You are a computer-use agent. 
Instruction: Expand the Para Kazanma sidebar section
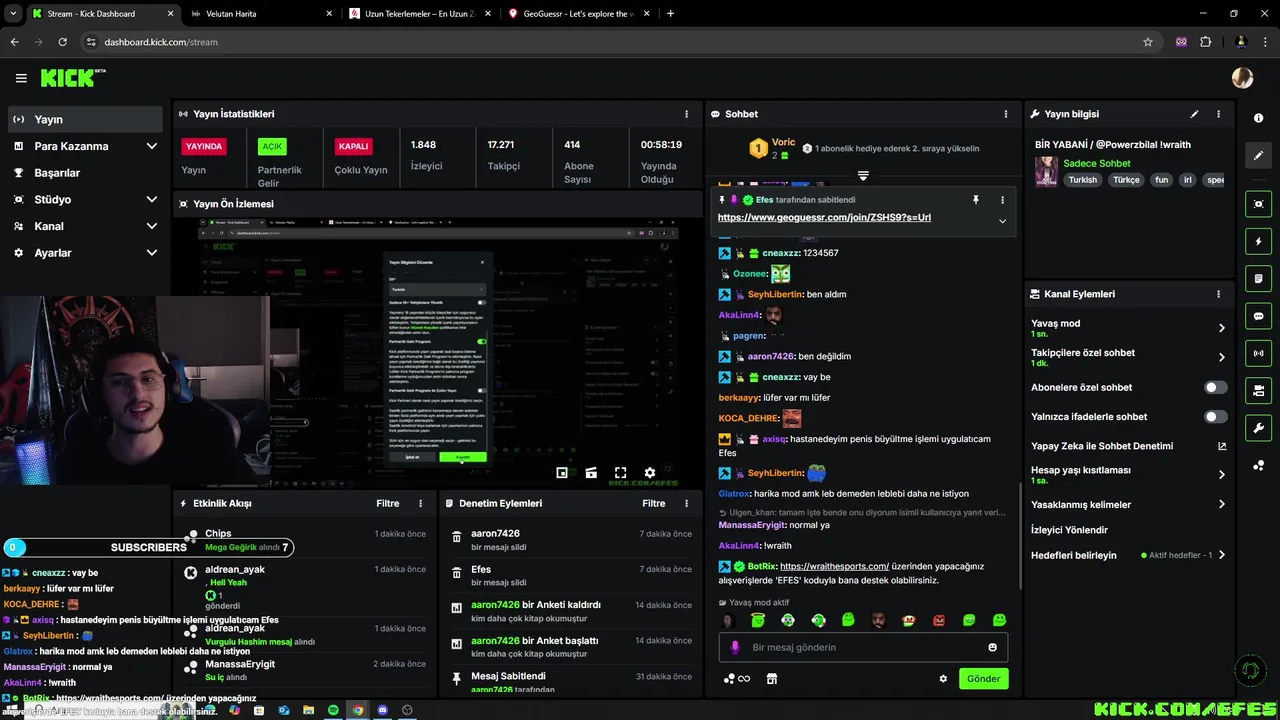pos(85,146)
